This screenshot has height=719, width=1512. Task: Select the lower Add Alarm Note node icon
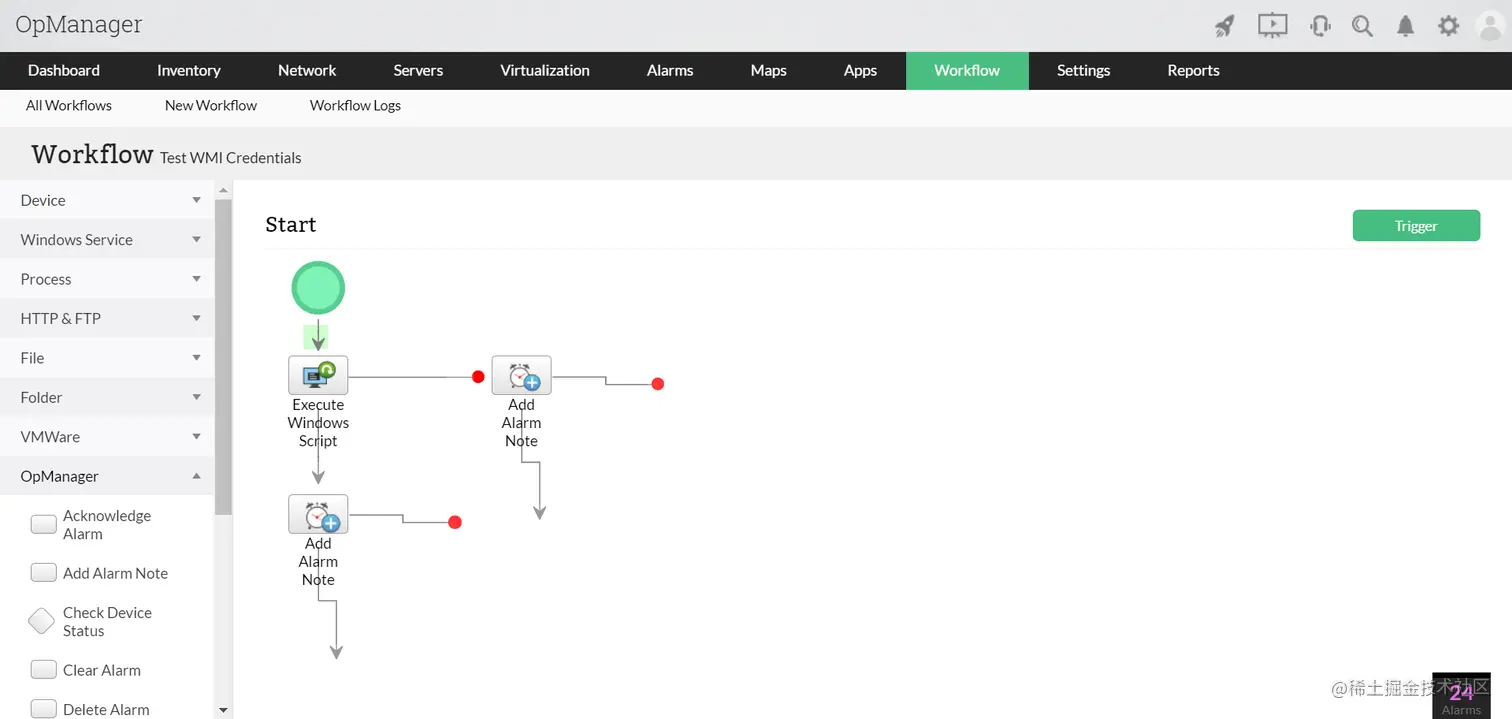318,514
